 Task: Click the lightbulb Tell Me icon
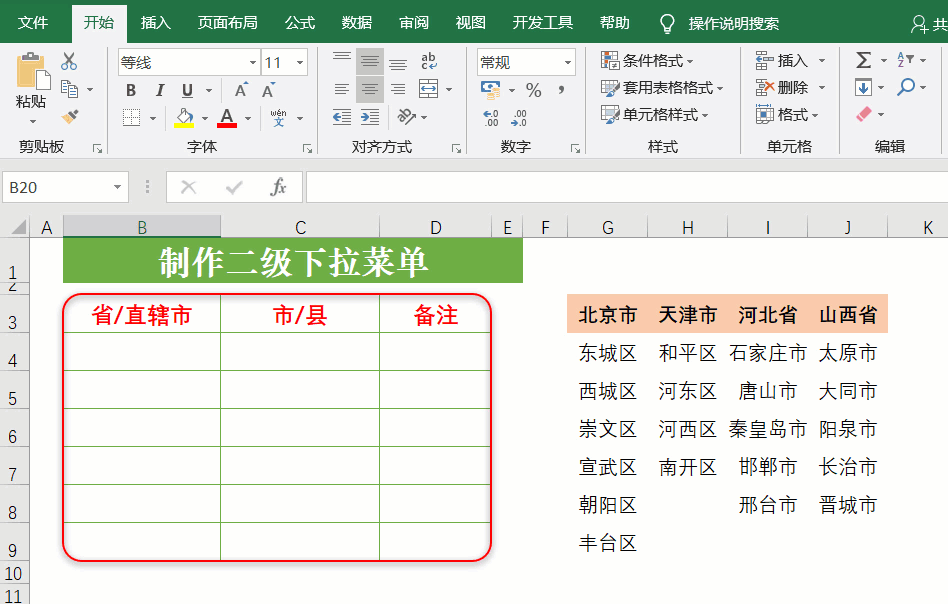point(667,24)
